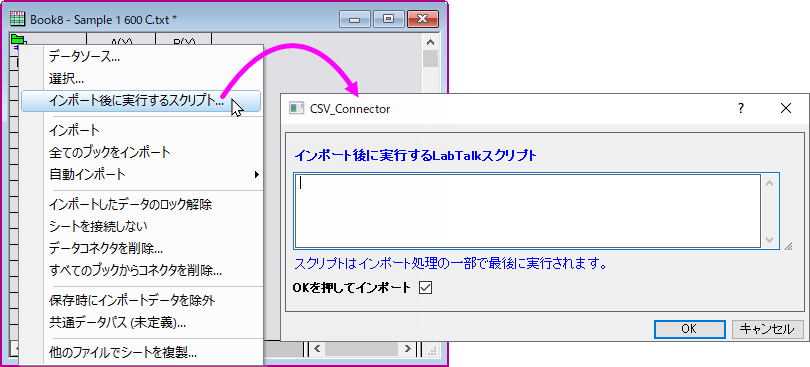Click the green data connector icon
Screen dimensions: 810x367
[18, 39]
